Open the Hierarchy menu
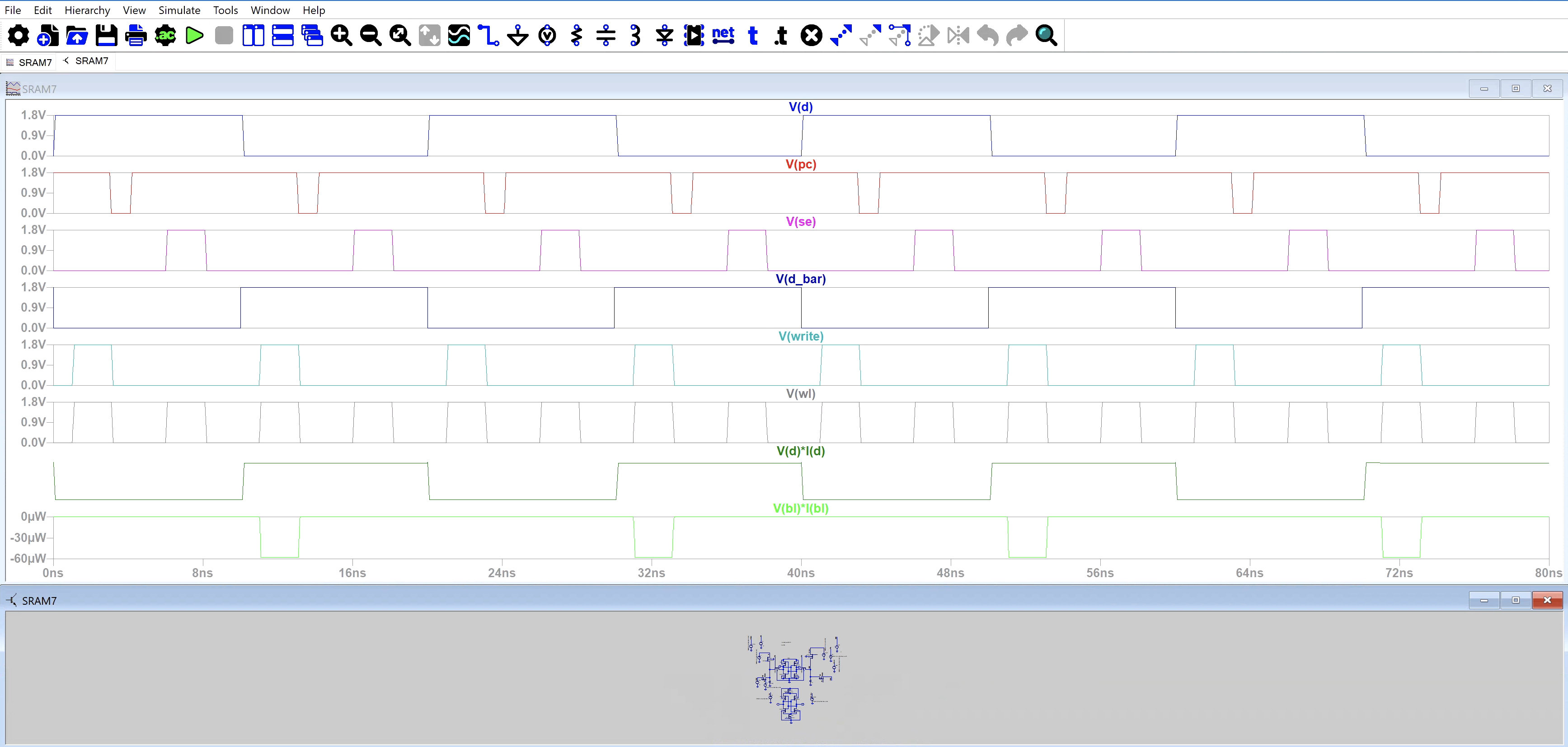This screenshot has width=1568, height=747. point(87,10)
